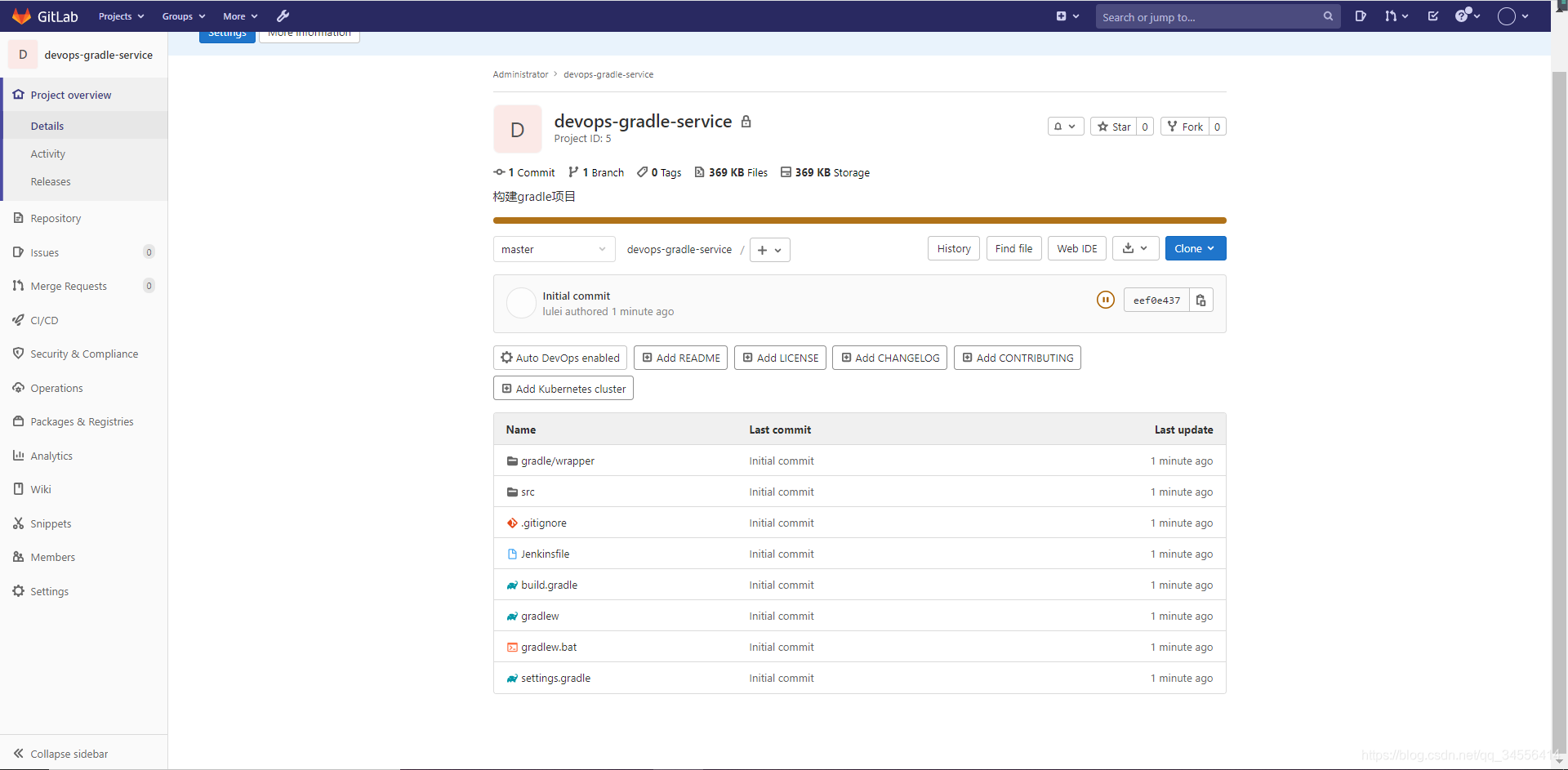
Task: Toggle Auto DevOps enabled setting
Action: tap(559, 358)
